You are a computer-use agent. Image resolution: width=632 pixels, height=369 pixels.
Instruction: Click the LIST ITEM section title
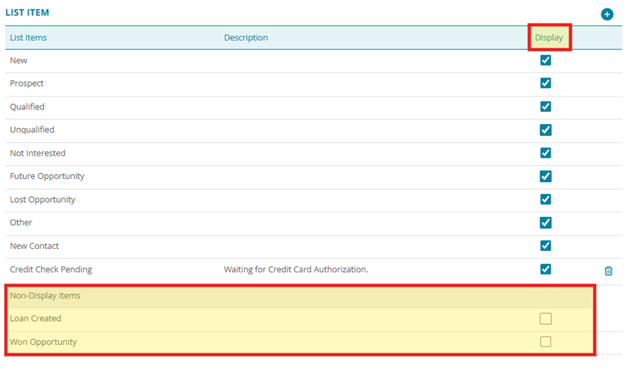(27, 13)
